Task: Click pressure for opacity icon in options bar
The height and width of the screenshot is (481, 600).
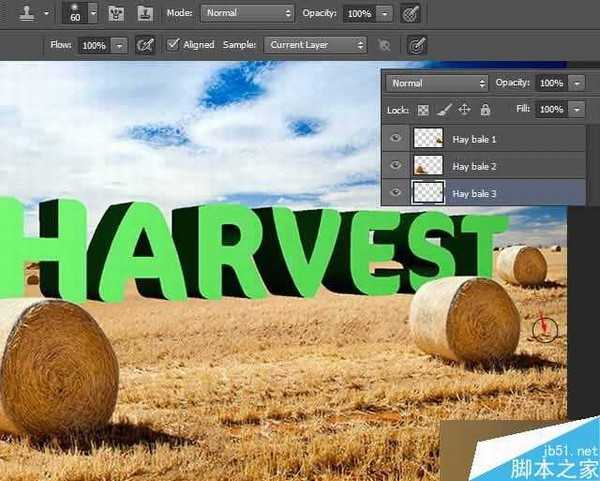Action: [x=410, y=14]
